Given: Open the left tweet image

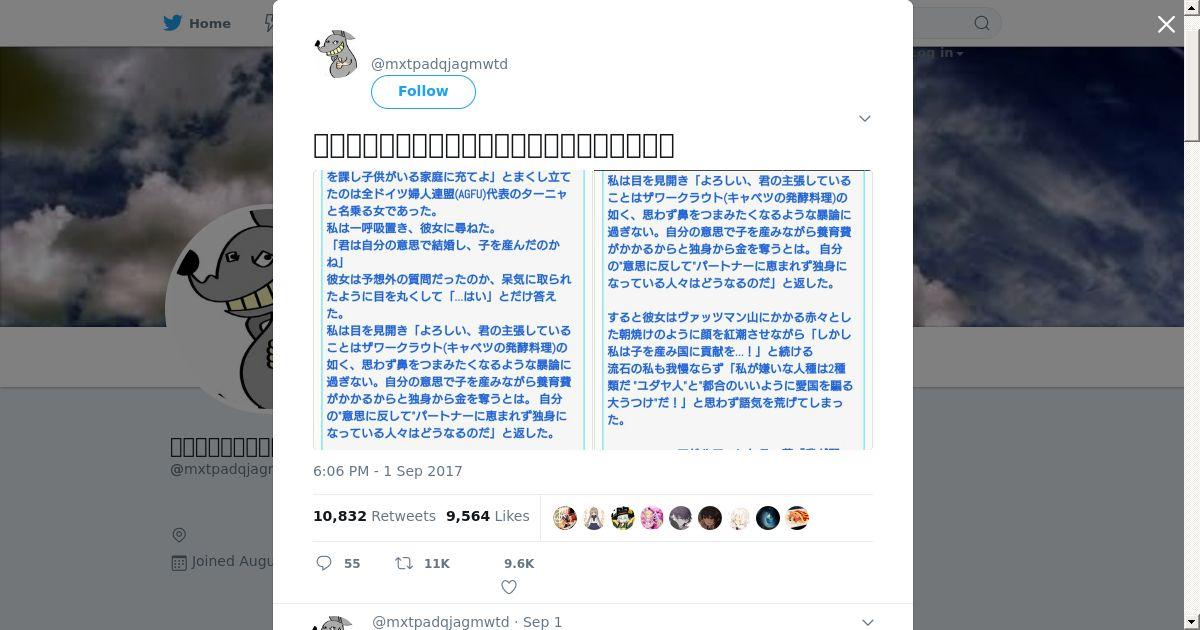Looking at the screenshot, I should 449,310.
